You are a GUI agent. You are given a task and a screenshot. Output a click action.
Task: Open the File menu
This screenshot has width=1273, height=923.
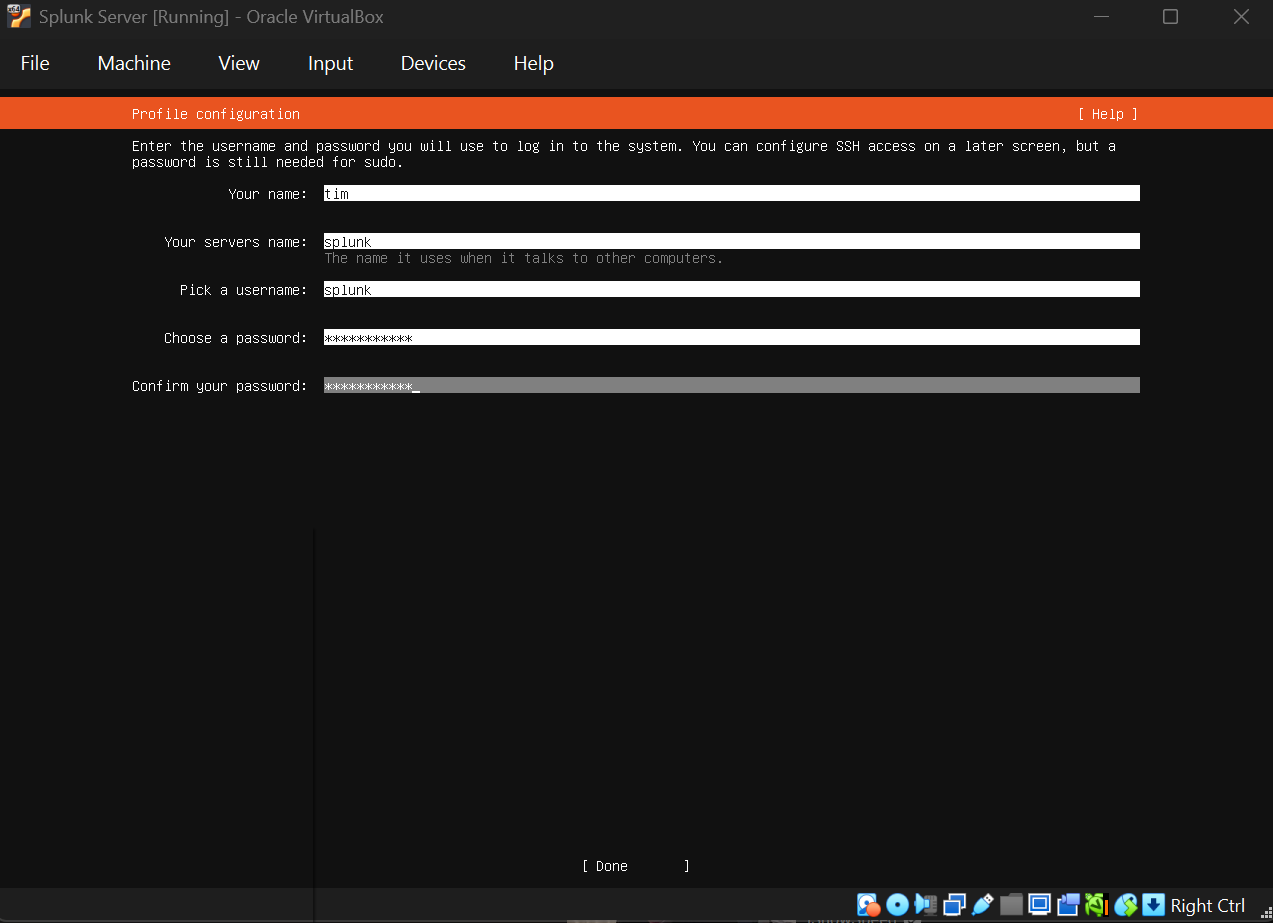click(34, 63)
